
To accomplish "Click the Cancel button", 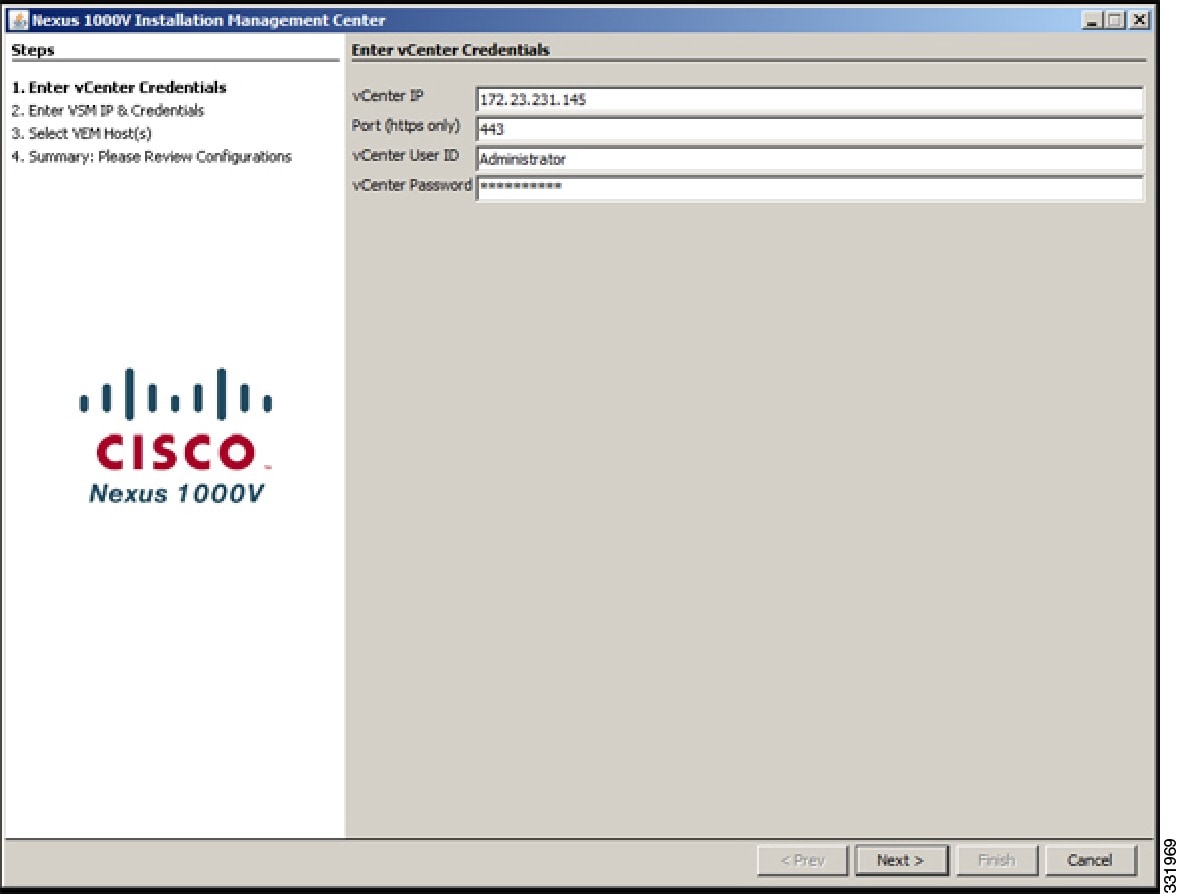I will [1090, 860].
